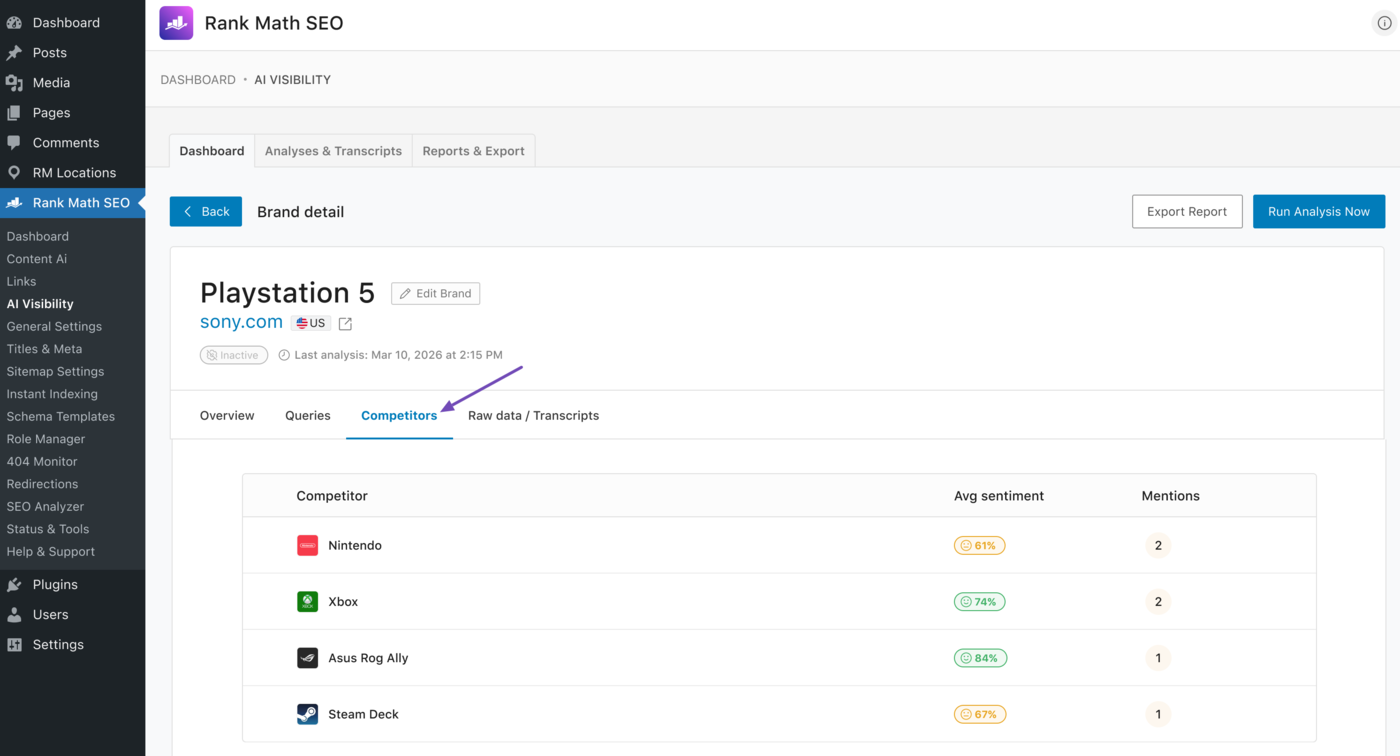
Task: Select the top Dashboard tab
Action: click(x=212, y=151)
